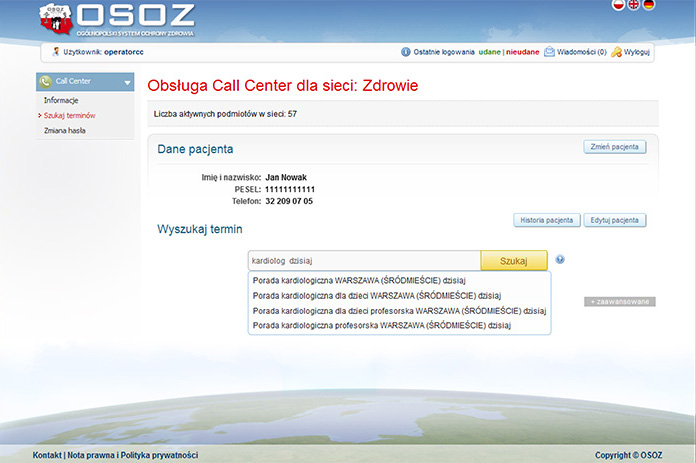The image size is (696, 463).
Task: Click phone number 32 209 07 05
Action: (289, 201)
